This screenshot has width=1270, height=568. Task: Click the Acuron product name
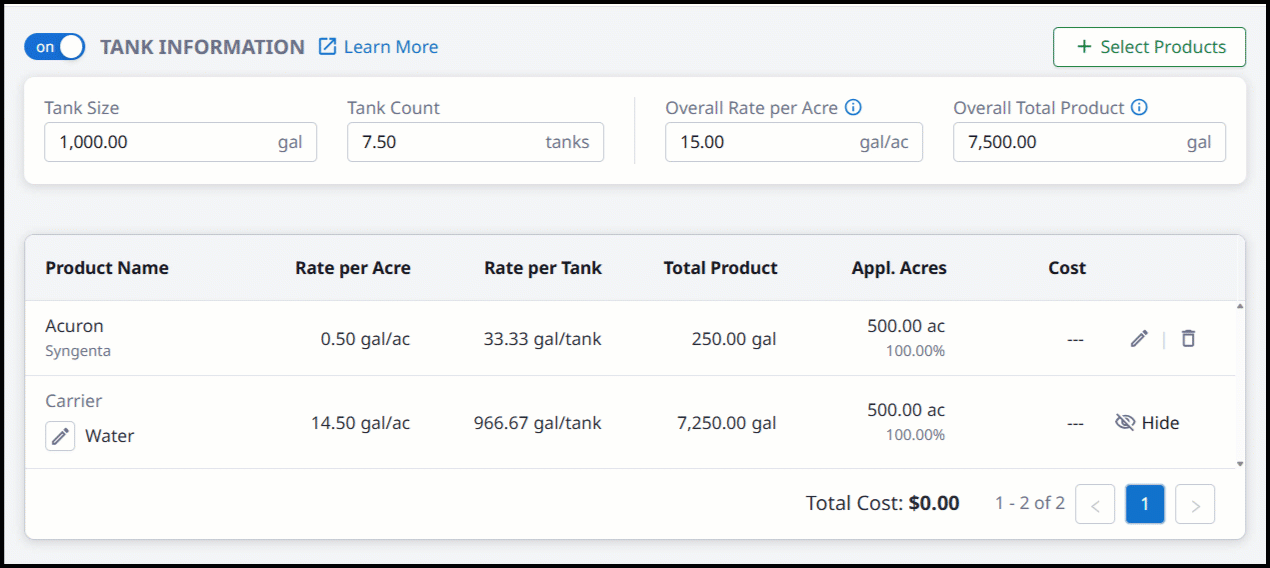point(74,326)
